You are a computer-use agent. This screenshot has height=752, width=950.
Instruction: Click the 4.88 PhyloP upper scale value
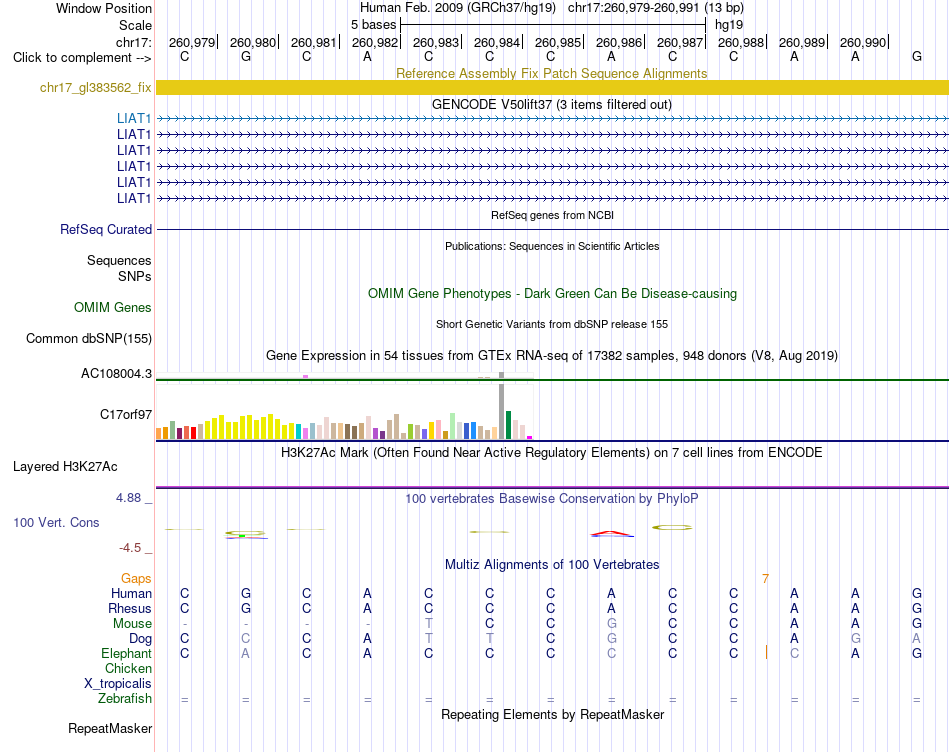click(128, 498)
